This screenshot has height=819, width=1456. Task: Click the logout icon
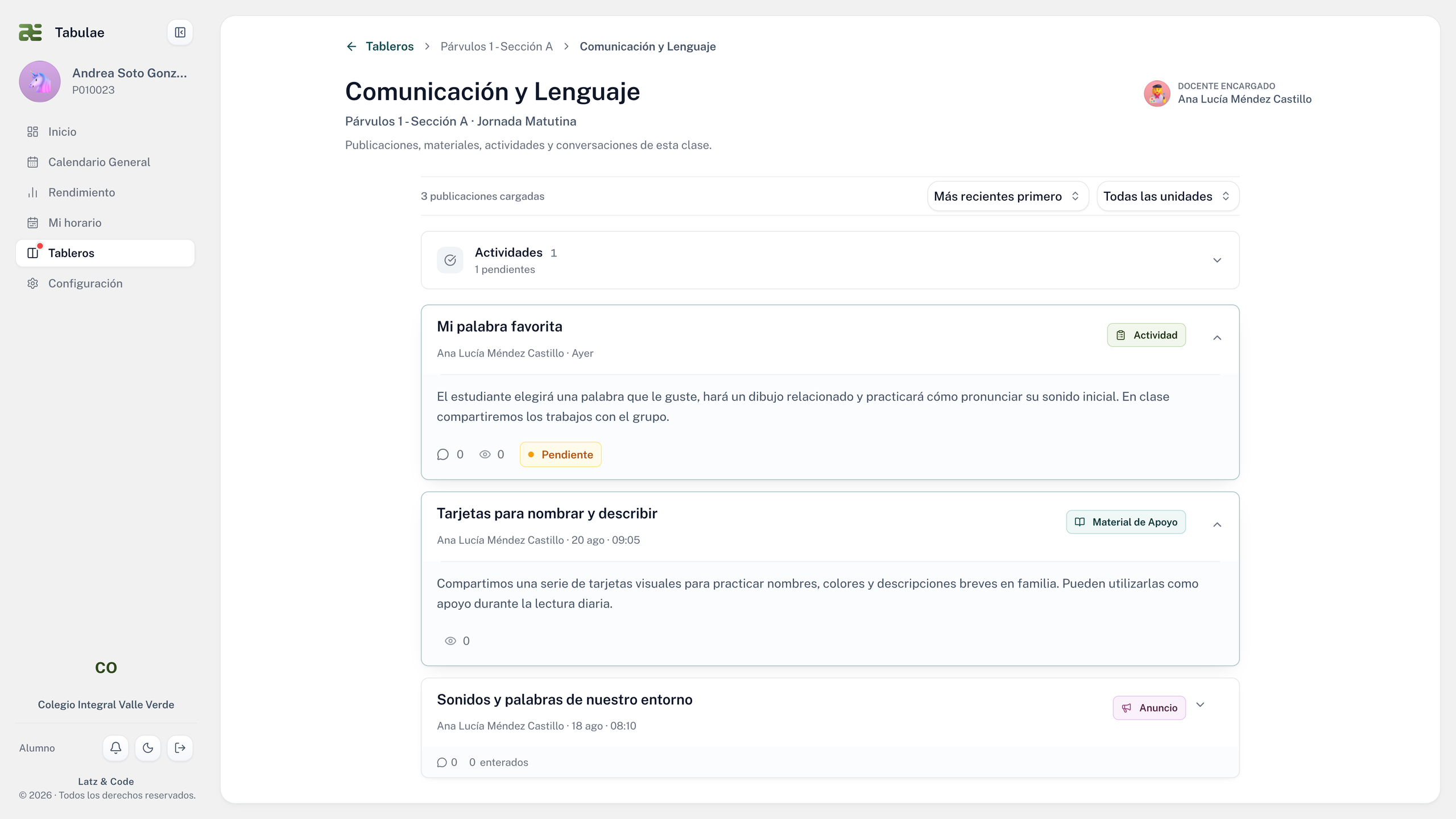tap(180, 747)
